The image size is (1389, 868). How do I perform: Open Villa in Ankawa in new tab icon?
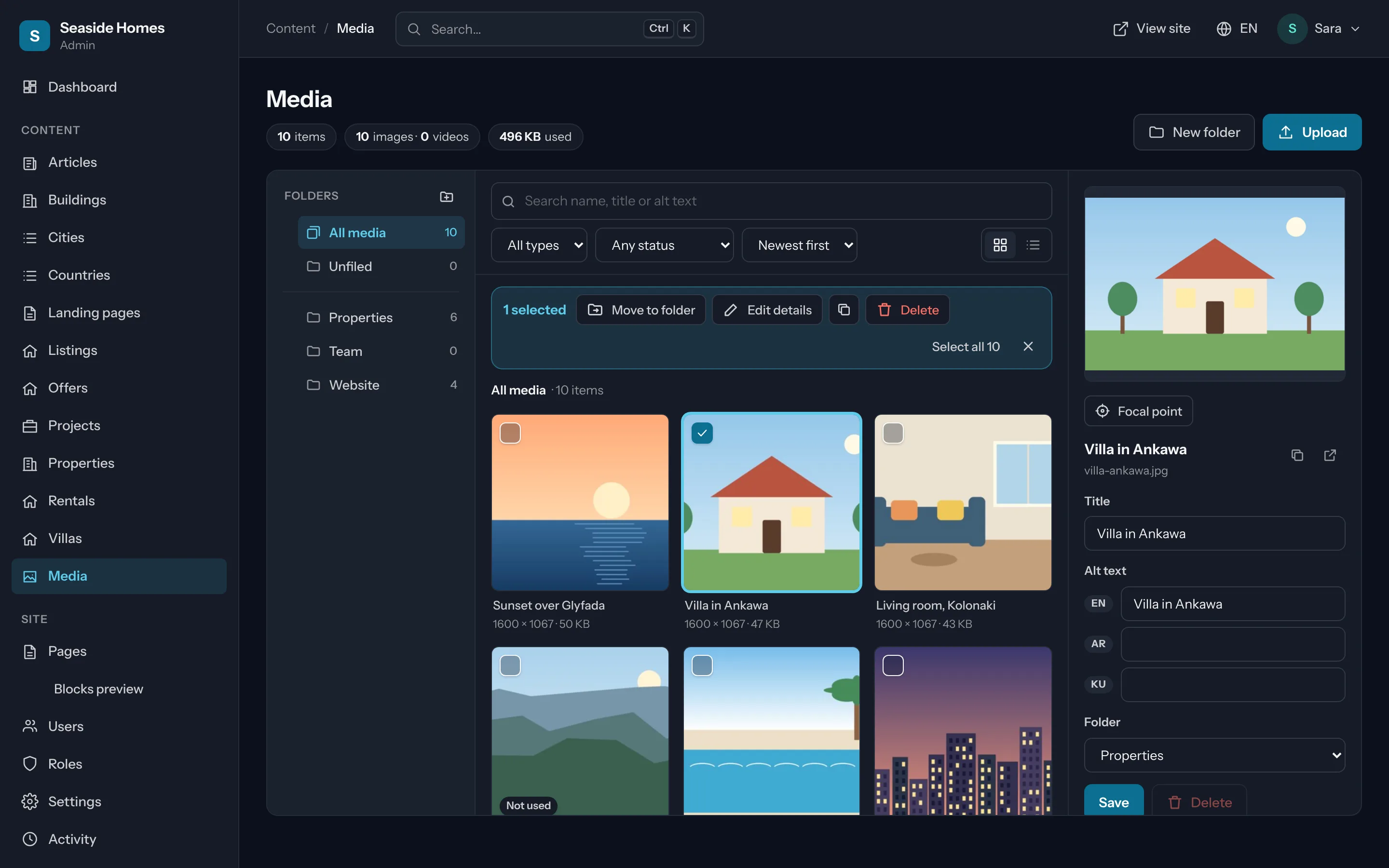click(1330, 455)
